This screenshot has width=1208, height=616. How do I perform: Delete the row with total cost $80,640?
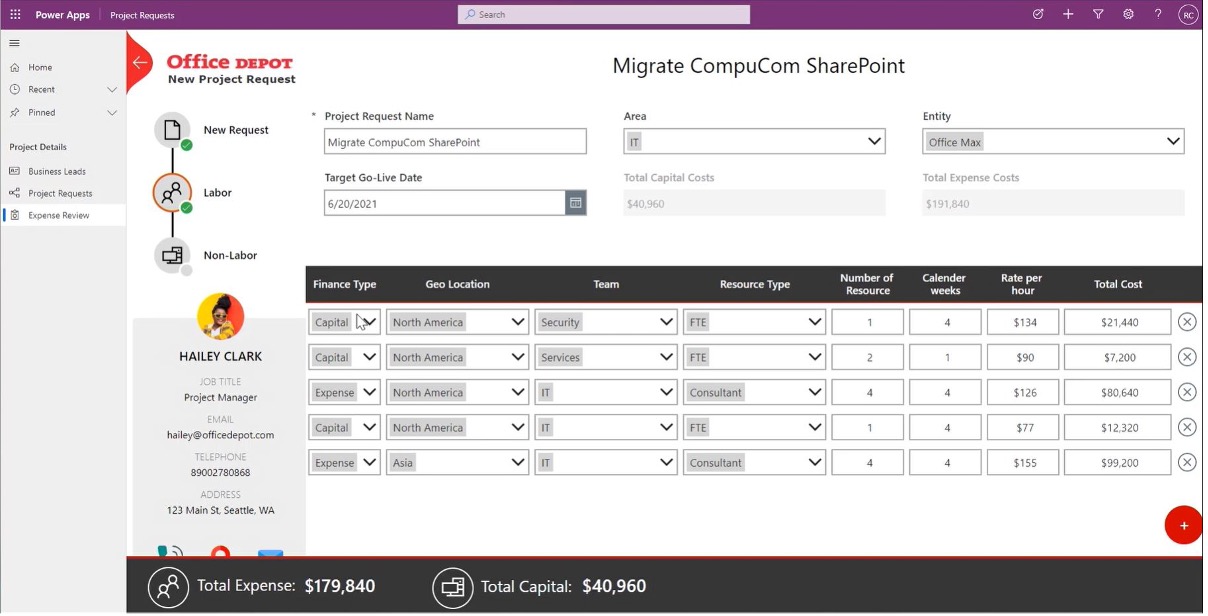click(x=1187, y=392)
